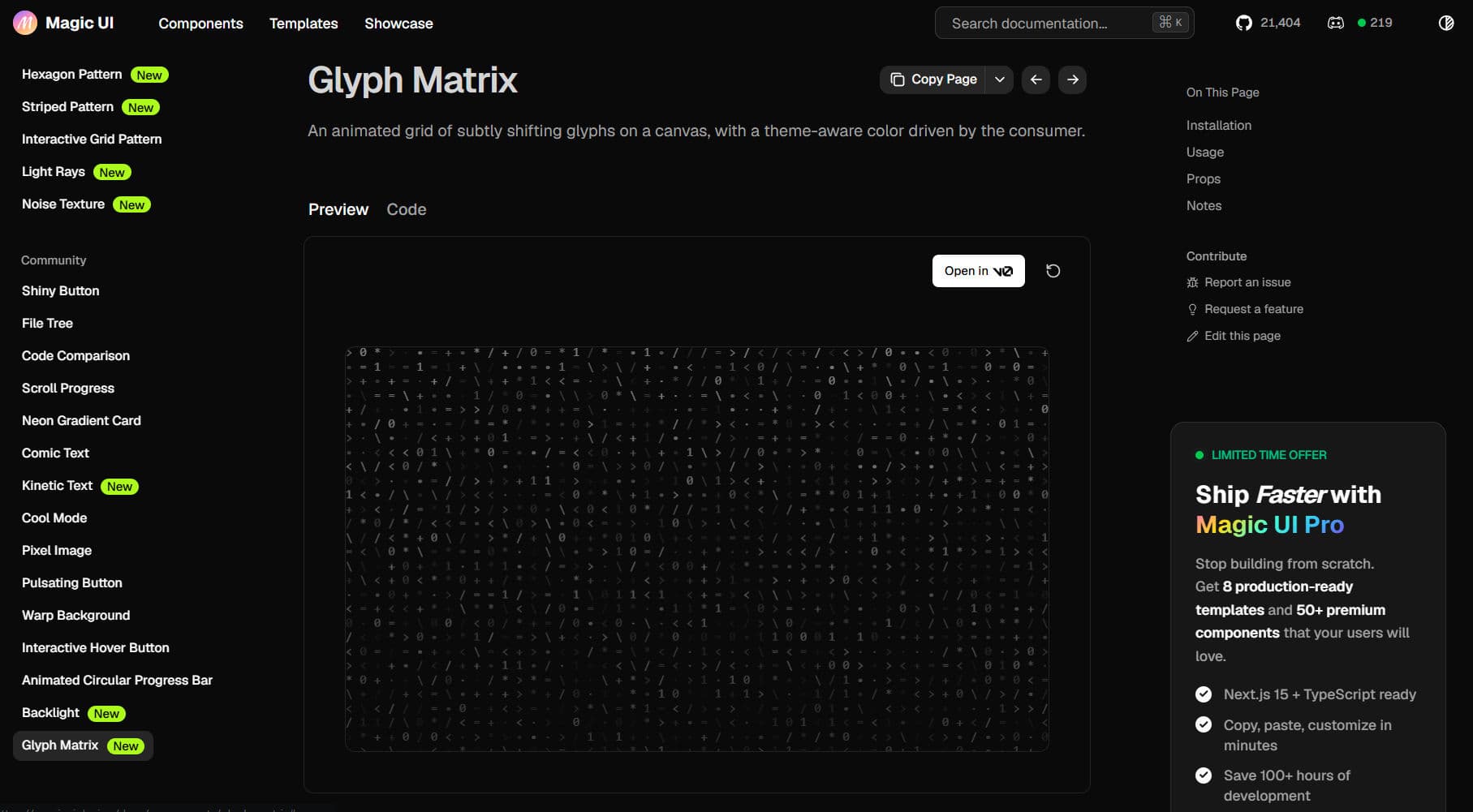
Task: Select Glyph Matrix in sidebar
Action: [x=83, y=745]
